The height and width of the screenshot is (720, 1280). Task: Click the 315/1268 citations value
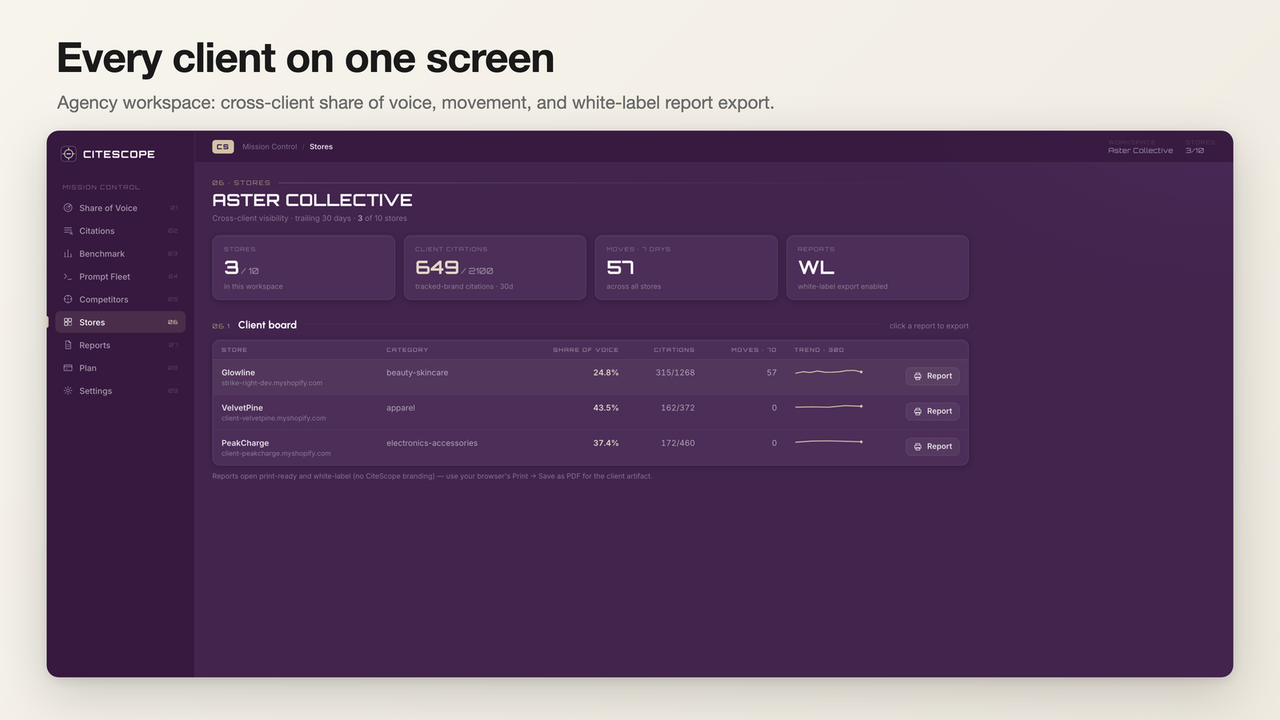[675, 372]
